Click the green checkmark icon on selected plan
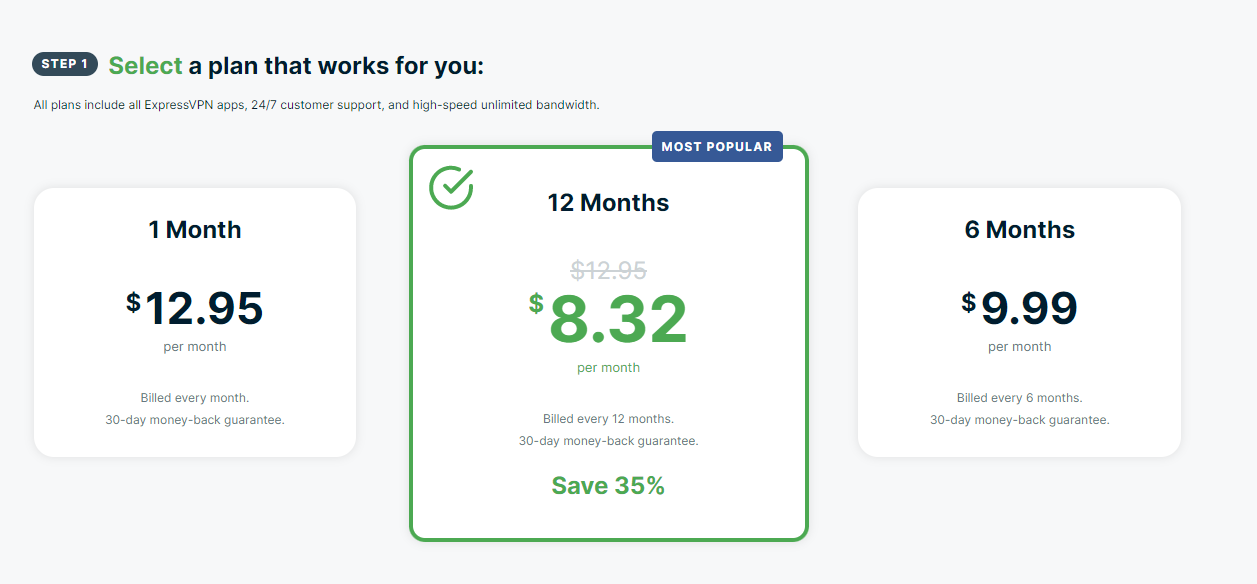 coord(451,187)
